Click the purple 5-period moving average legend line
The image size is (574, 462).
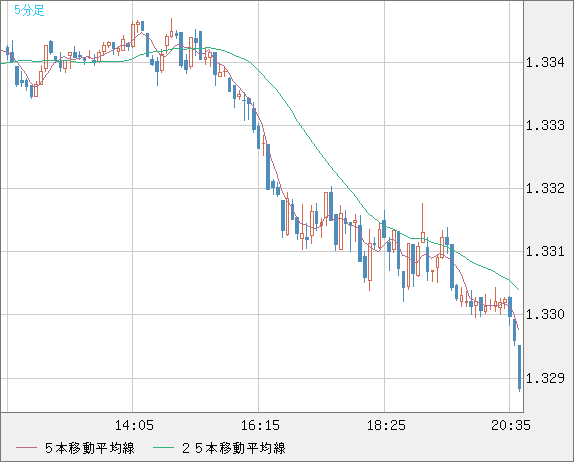click(26, 448)
